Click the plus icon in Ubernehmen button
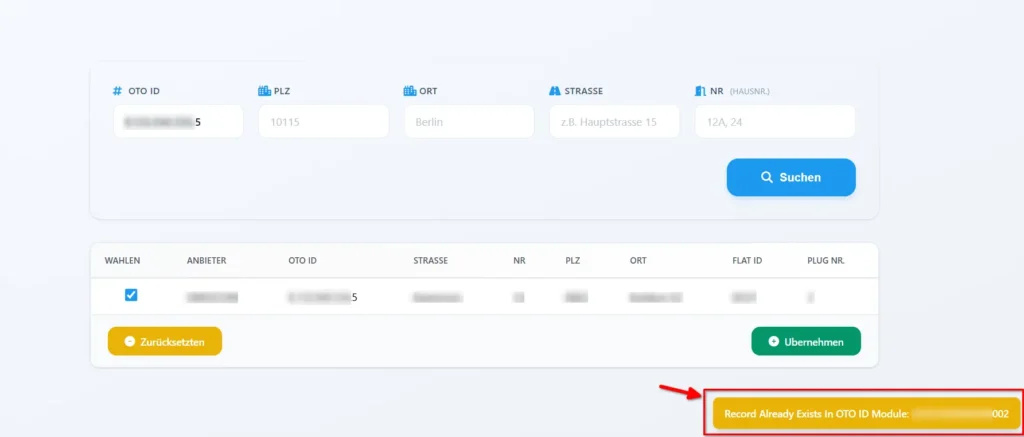 pos(774,342)
